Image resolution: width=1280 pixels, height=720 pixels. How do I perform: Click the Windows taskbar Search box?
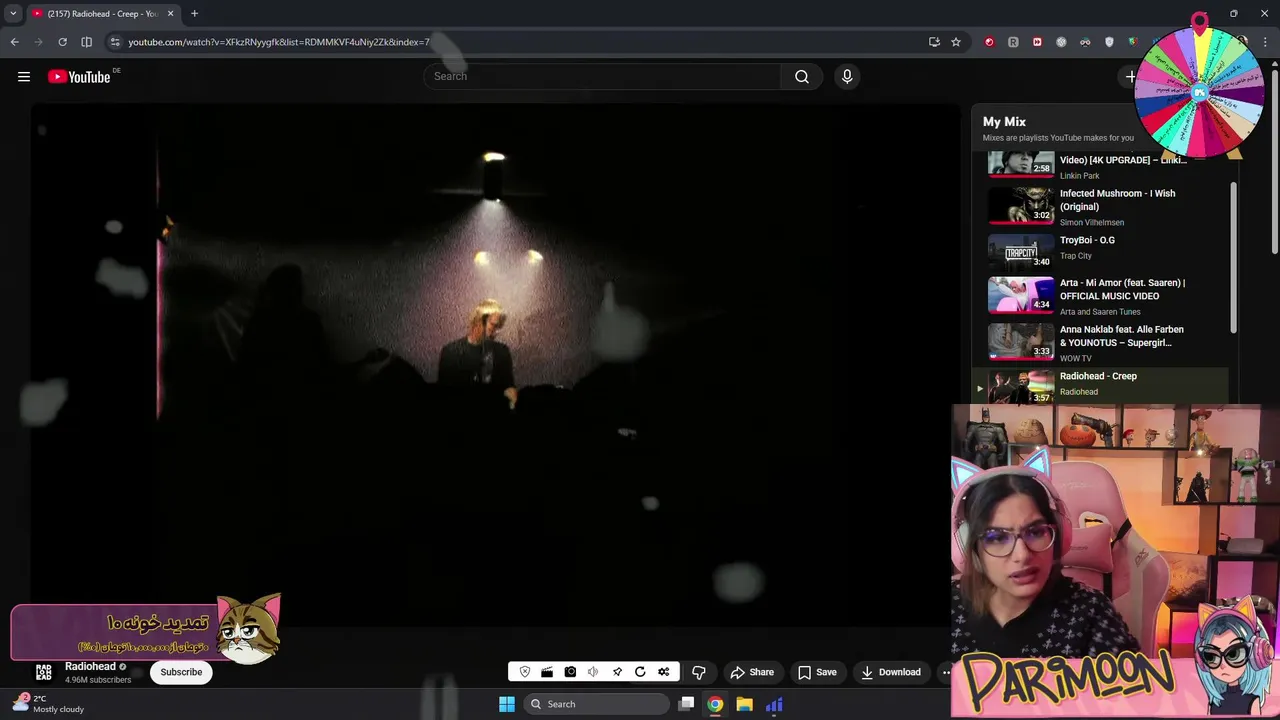point(597,704)
